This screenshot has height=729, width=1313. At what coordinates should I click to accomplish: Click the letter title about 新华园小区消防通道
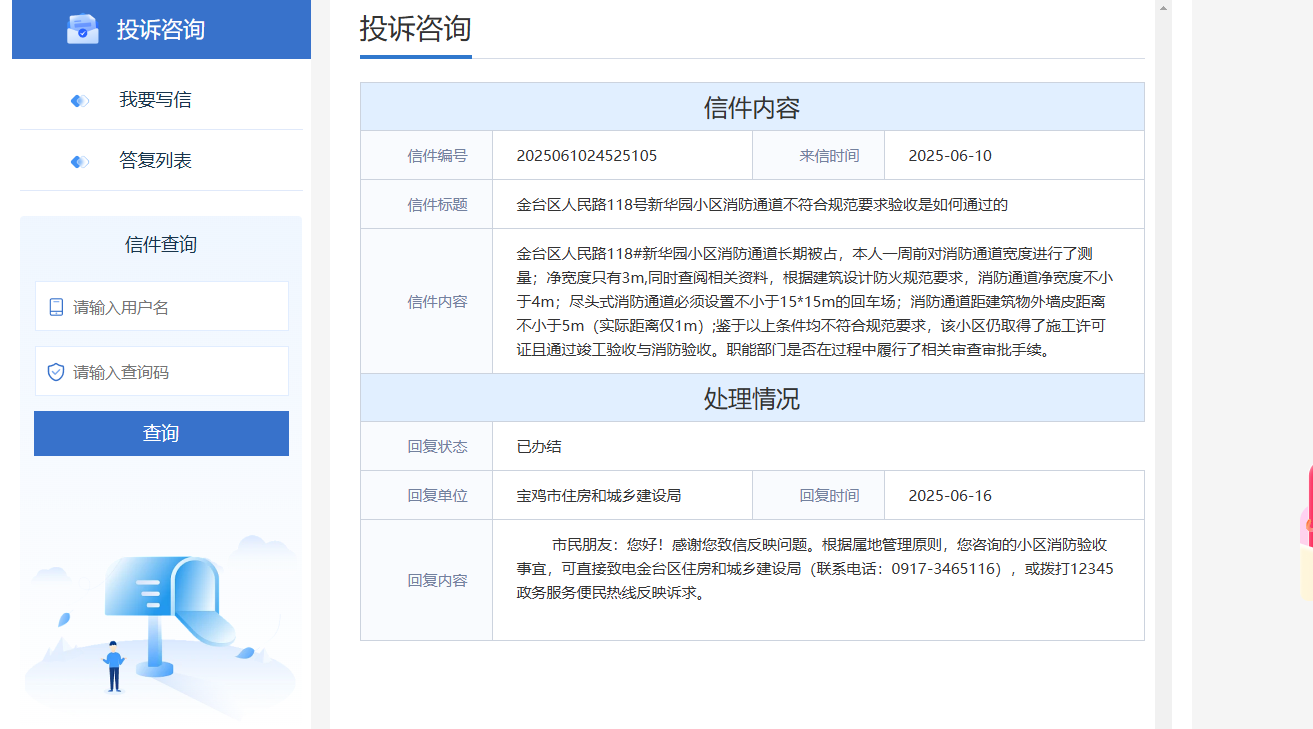(761, 205)
